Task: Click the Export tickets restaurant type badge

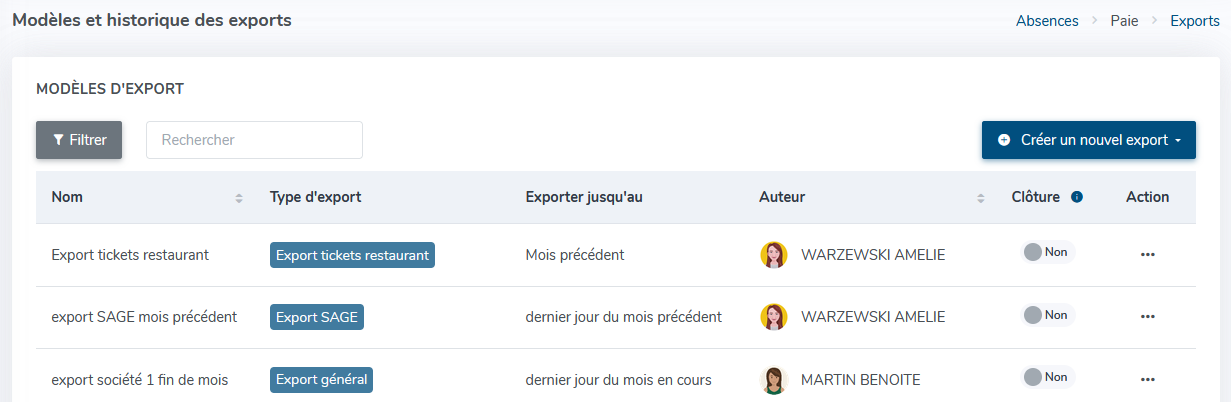Action: point(352,255)
